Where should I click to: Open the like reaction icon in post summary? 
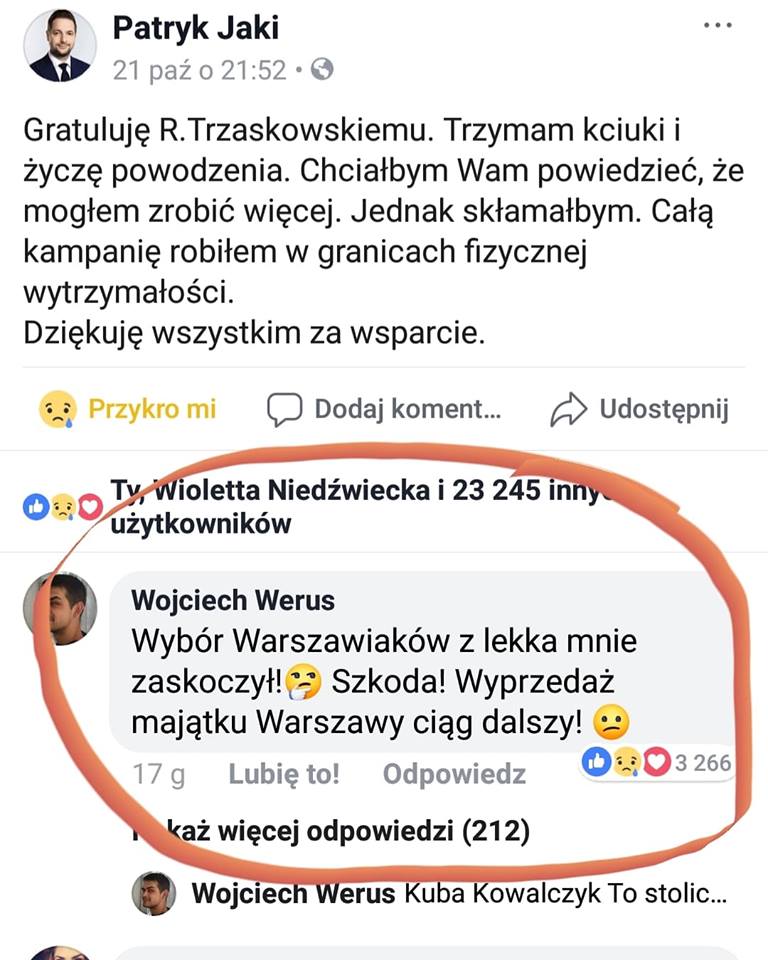(36, 507)
